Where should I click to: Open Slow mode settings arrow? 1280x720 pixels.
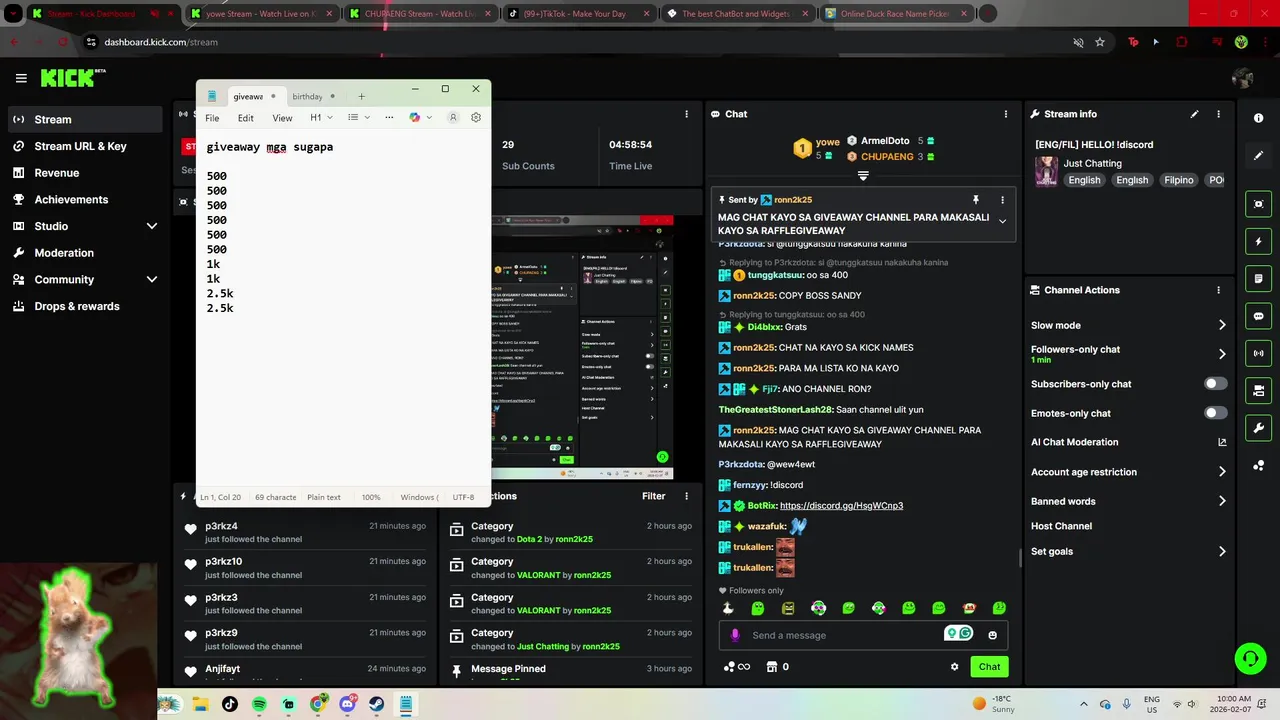1221,325
